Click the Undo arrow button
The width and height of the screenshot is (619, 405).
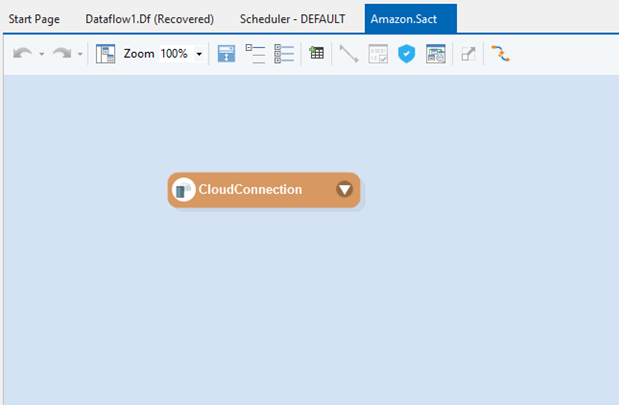coord(22,54)
